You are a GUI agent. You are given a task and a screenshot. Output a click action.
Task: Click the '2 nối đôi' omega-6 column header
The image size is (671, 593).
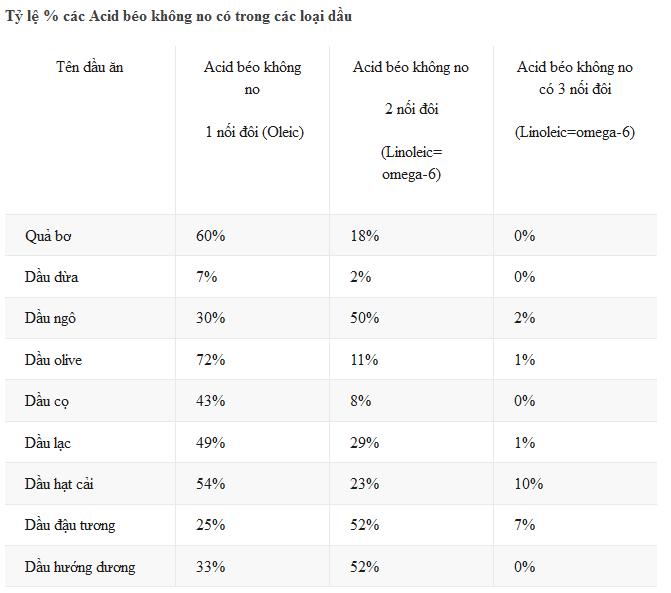click(411, 120)
